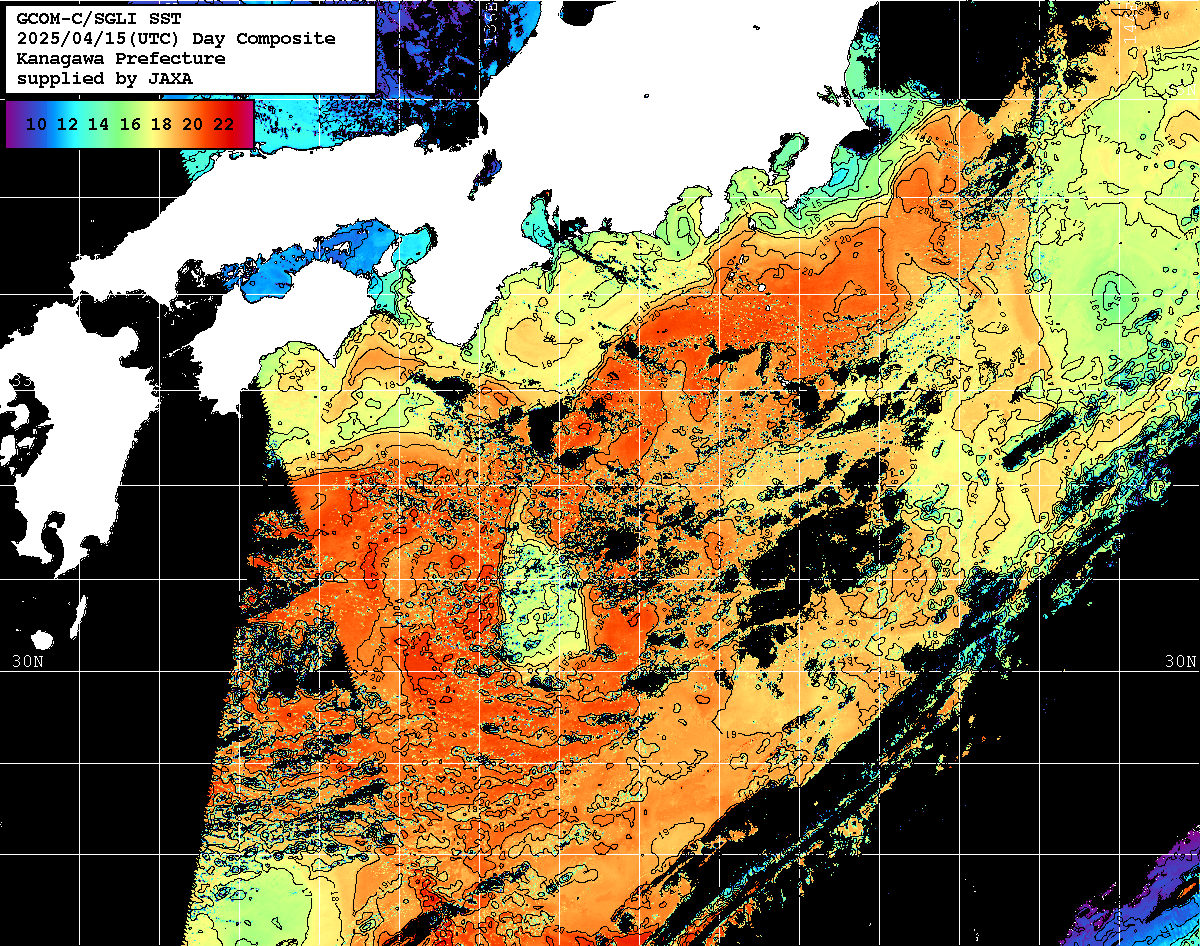Click the '16' value on the temperature legend
Image resolution: width=1200 pixels, height=946 pixels.
130,124
